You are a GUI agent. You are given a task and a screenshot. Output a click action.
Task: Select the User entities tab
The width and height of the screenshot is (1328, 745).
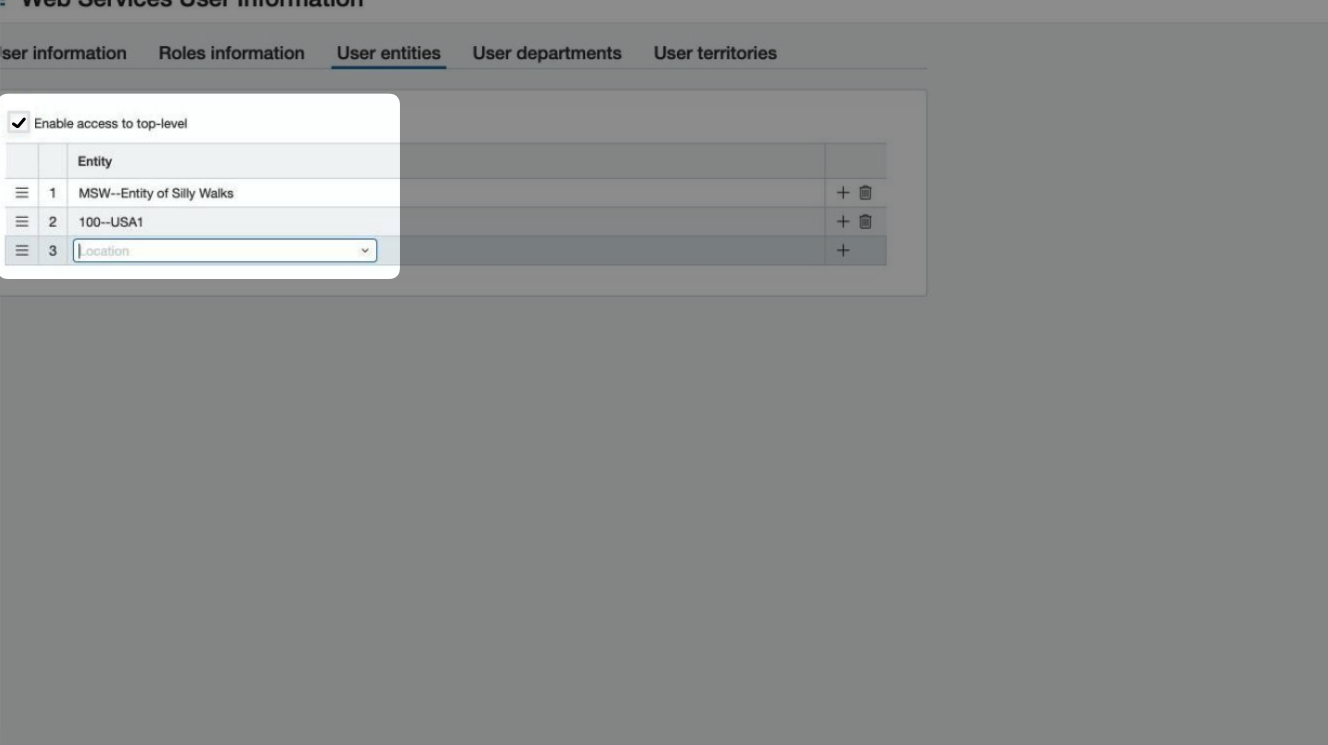tap(388, 54)
